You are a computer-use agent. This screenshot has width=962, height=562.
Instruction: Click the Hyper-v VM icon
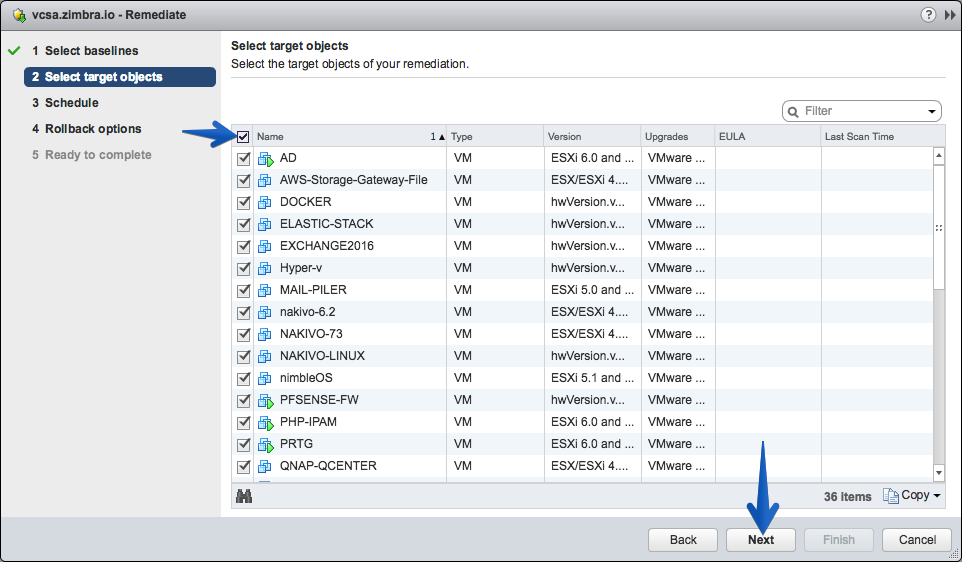[264, 269]
